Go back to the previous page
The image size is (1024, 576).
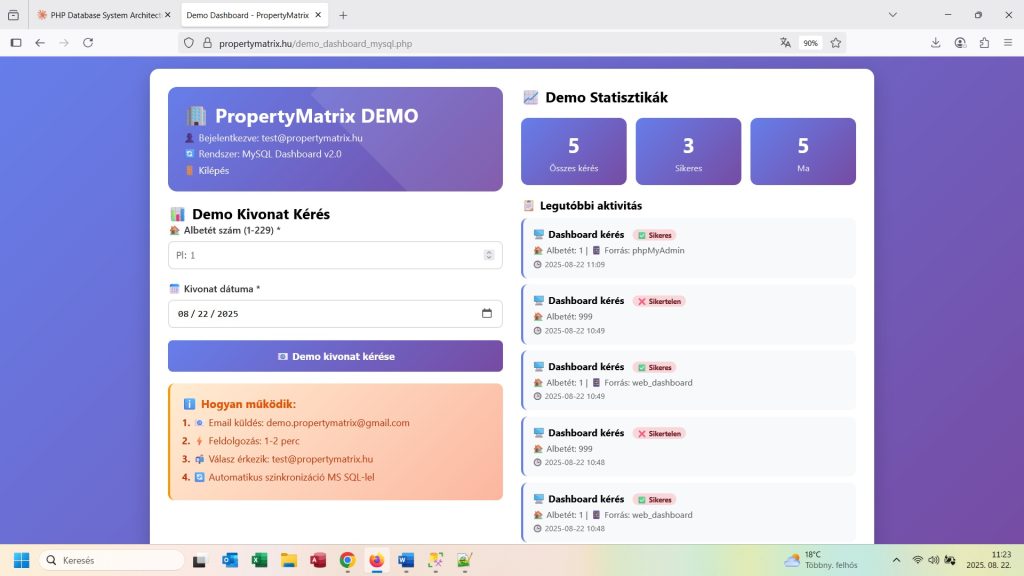[40, 43]
